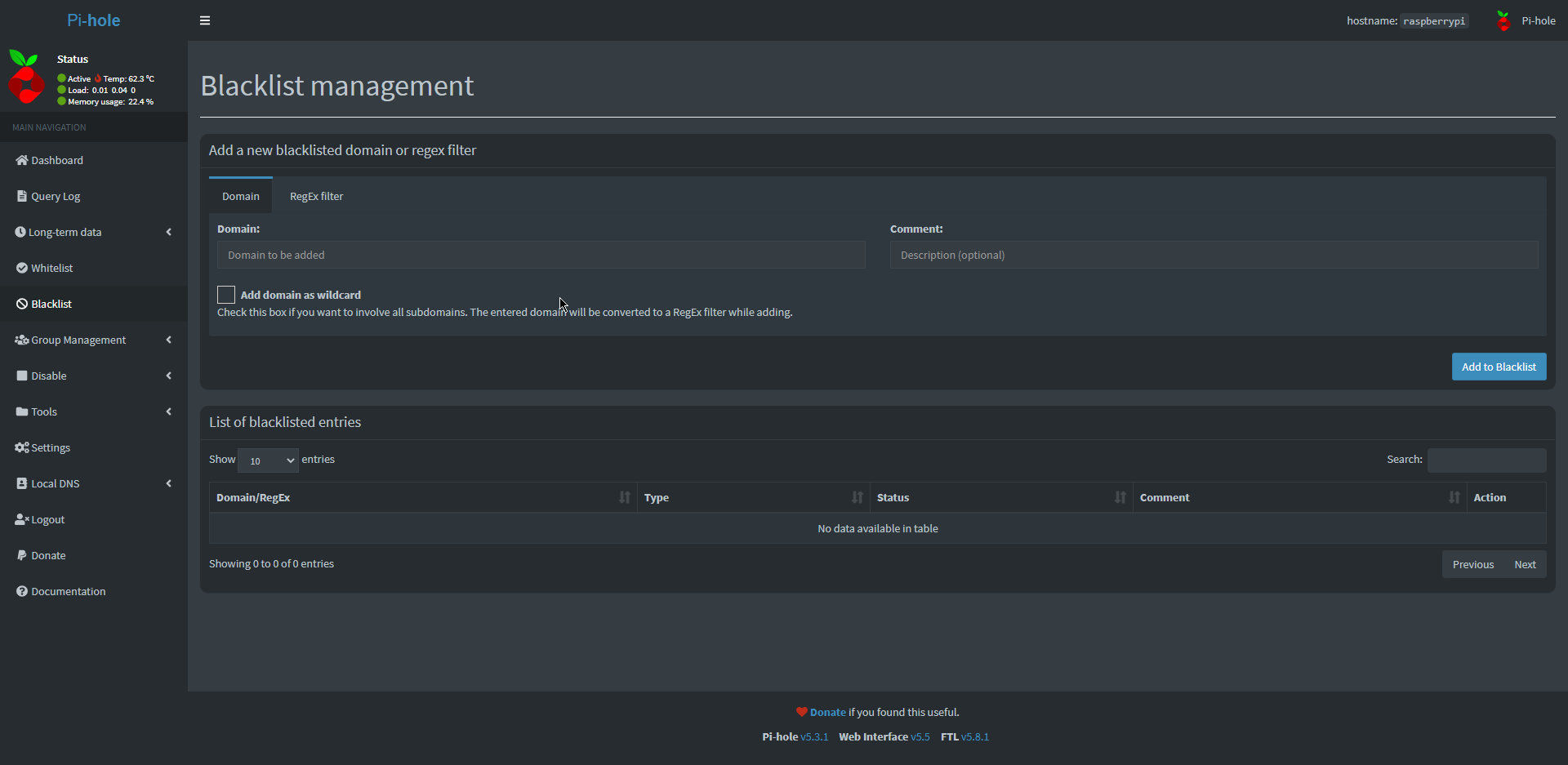Click the Donate PayPal icon
Screen dimensions: 1568x765
(x=22, y=555)
